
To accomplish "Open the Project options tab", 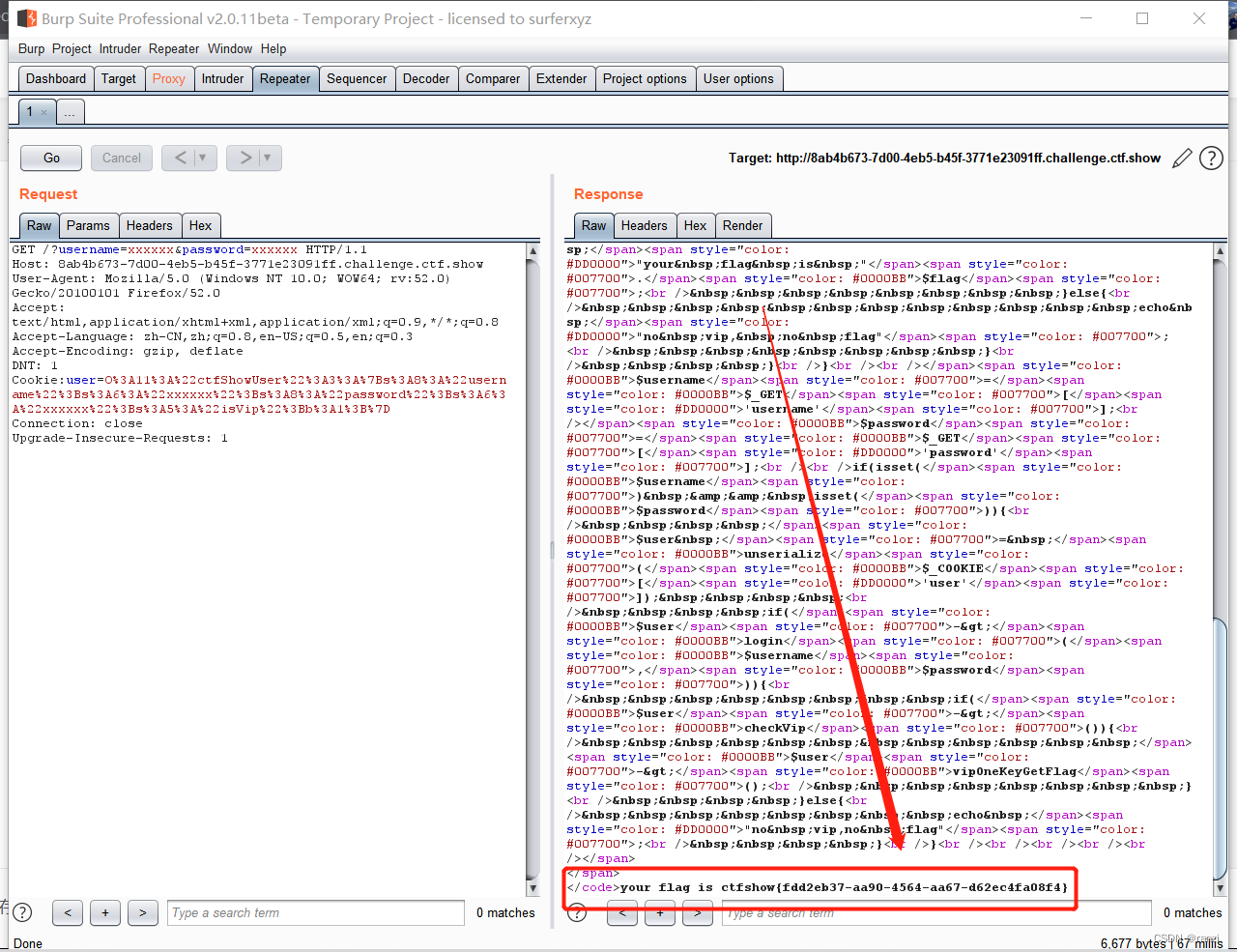I will [645, 78].
